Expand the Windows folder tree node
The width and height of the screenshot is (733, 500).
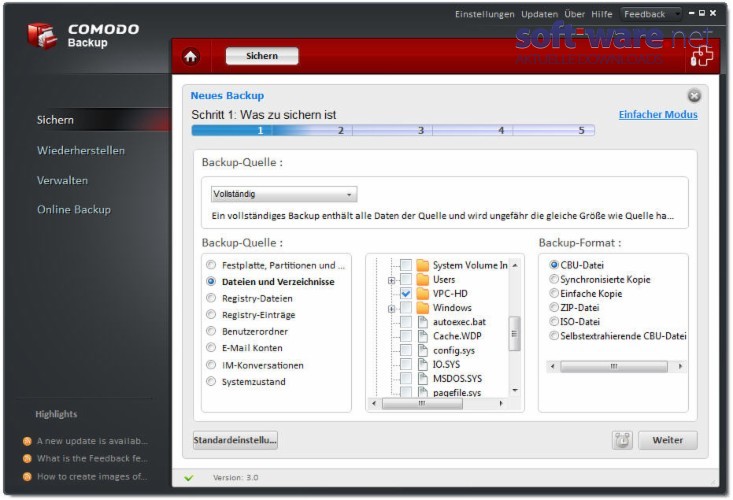tap(391, 309)
